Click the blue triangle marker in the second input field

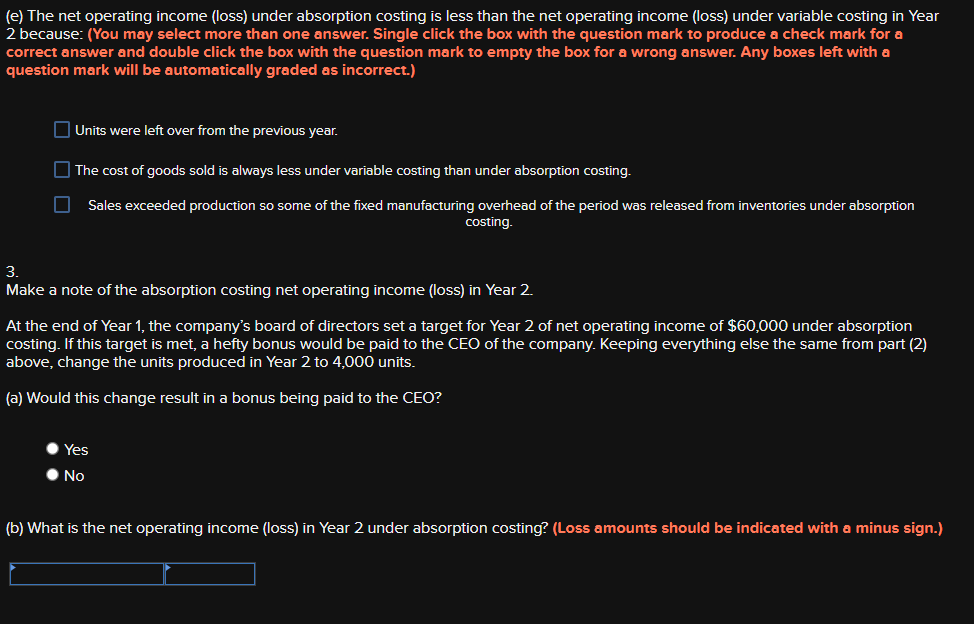[x=168, y=568]
